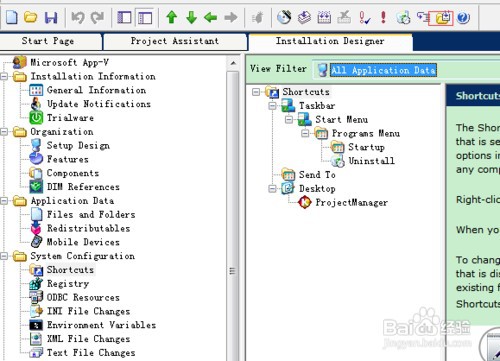This screenshot has width=500, height=361.
Task: Click the green down arrow
Action: (x=191, y=17)
